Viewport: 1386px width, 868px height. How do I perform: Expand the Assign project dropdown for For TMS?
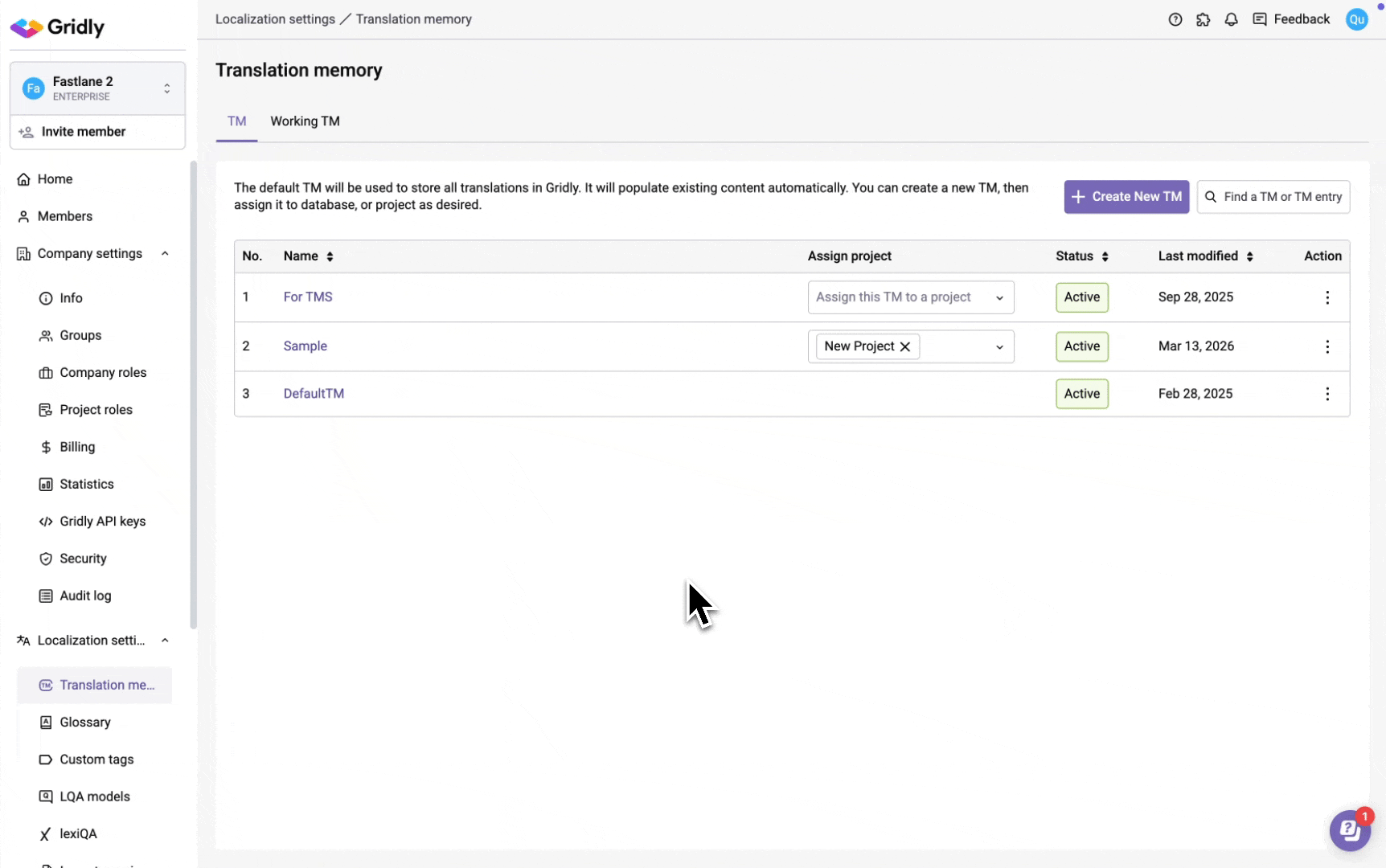pyautogui.click(x=998, y=297)
